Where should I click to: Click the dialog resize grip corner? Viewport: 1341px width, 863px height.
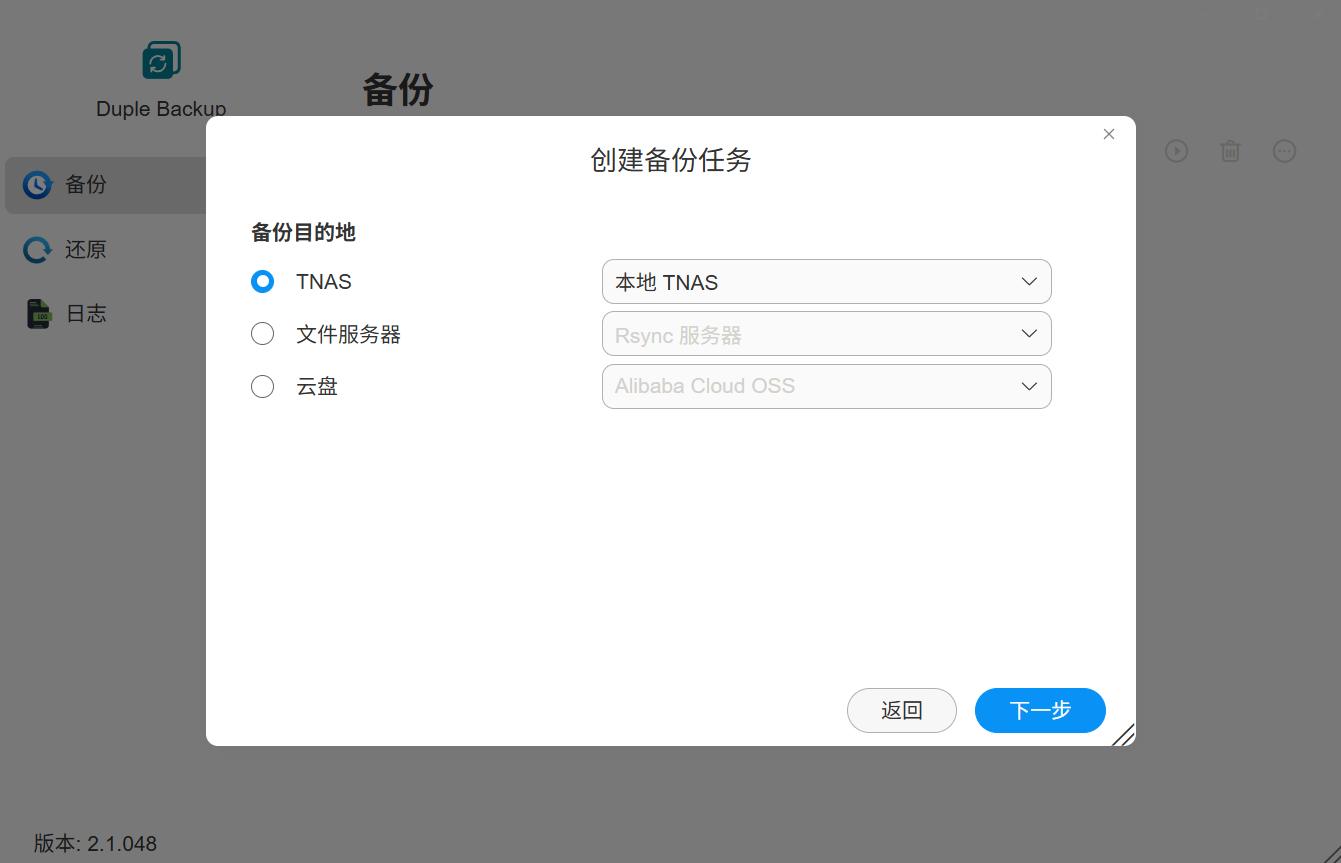[1123, 734]
